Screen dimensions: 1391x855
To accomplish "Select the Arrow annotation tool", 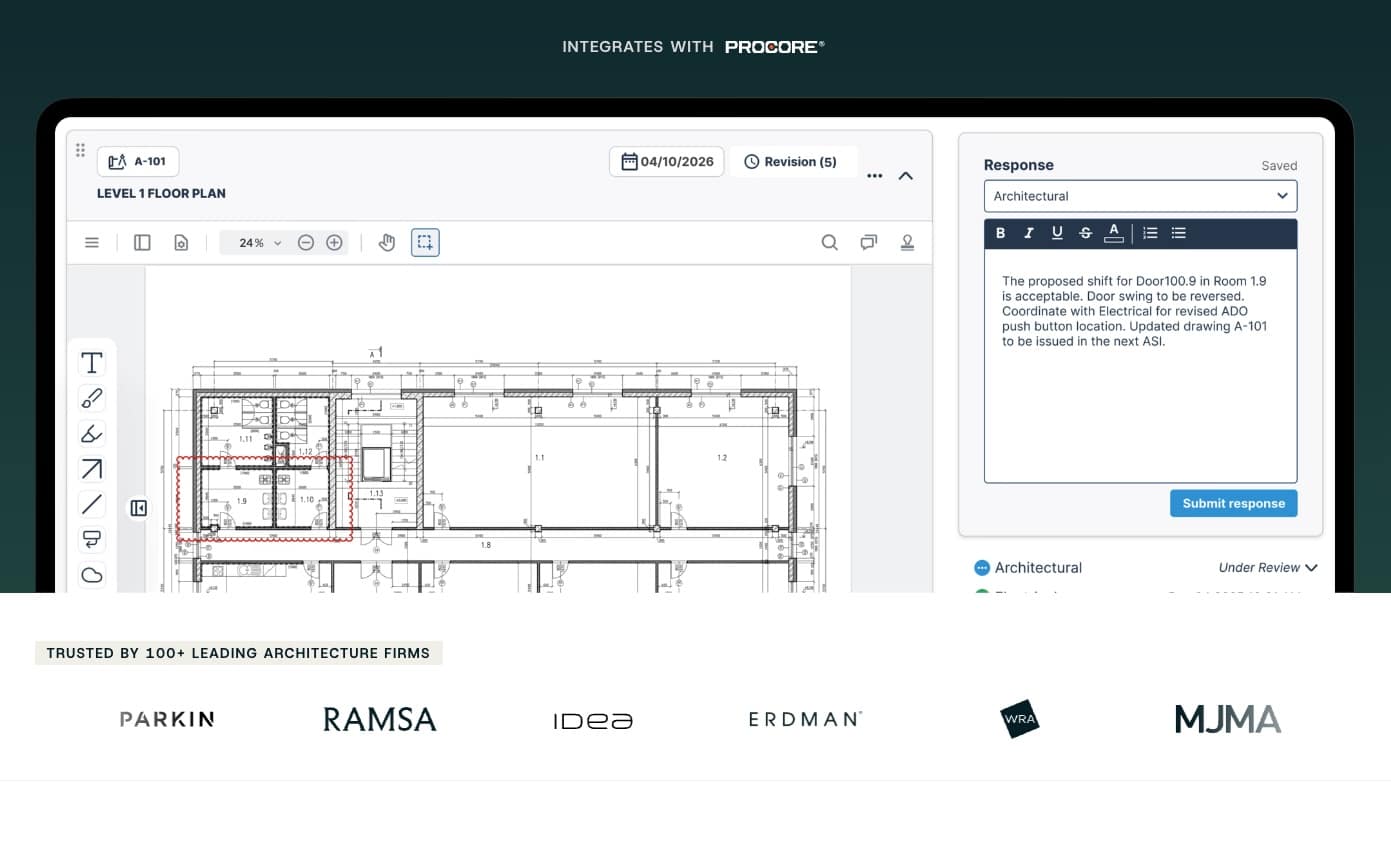I will pyautogui.click(x=92, y=469).
